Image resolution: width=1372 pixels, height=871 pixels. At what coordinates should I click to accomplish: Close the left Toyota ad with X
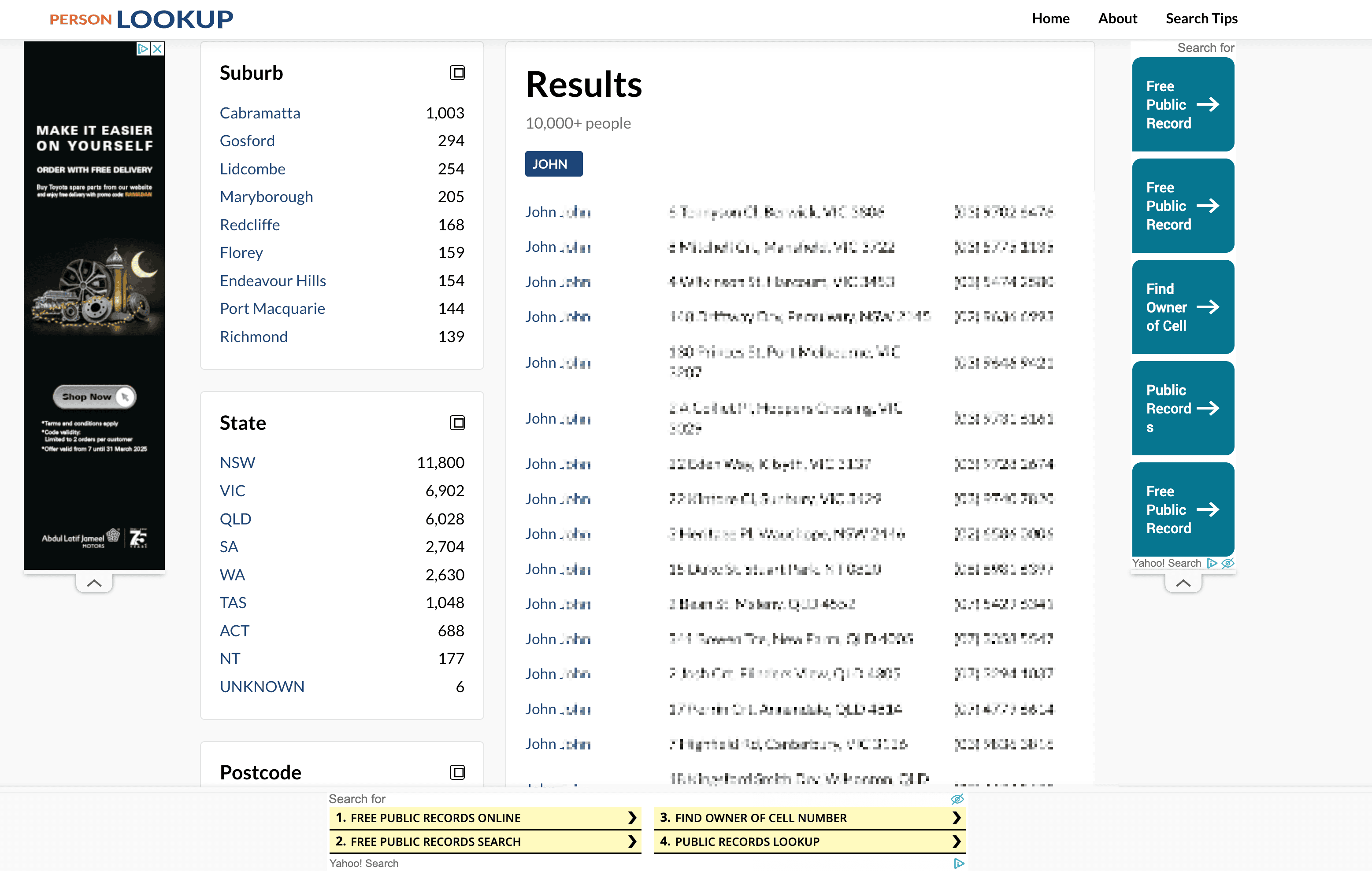pyautogui.click(x=158, y=49)
